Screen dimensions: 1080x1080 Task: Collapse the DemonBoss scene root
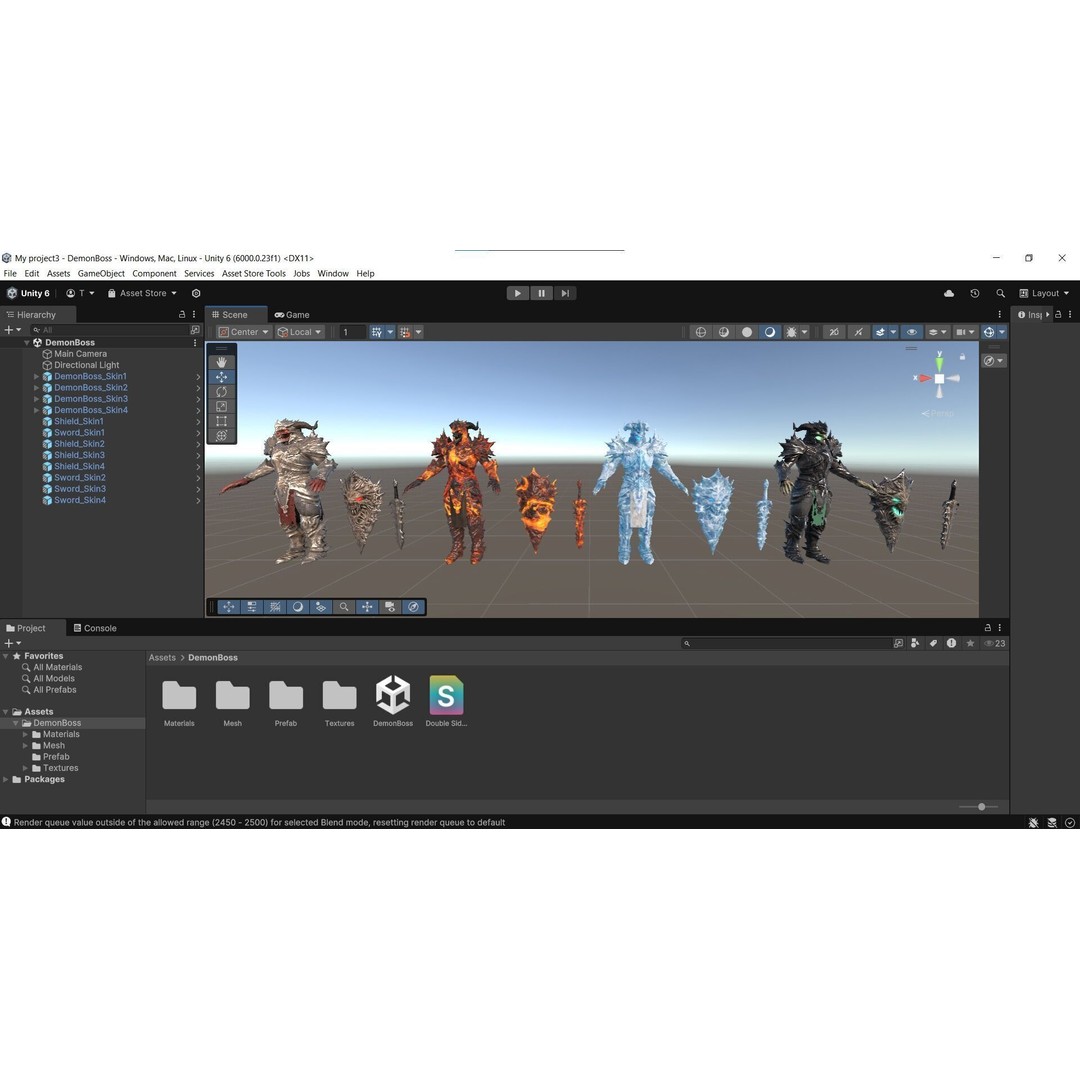click(x=27, y=342)
